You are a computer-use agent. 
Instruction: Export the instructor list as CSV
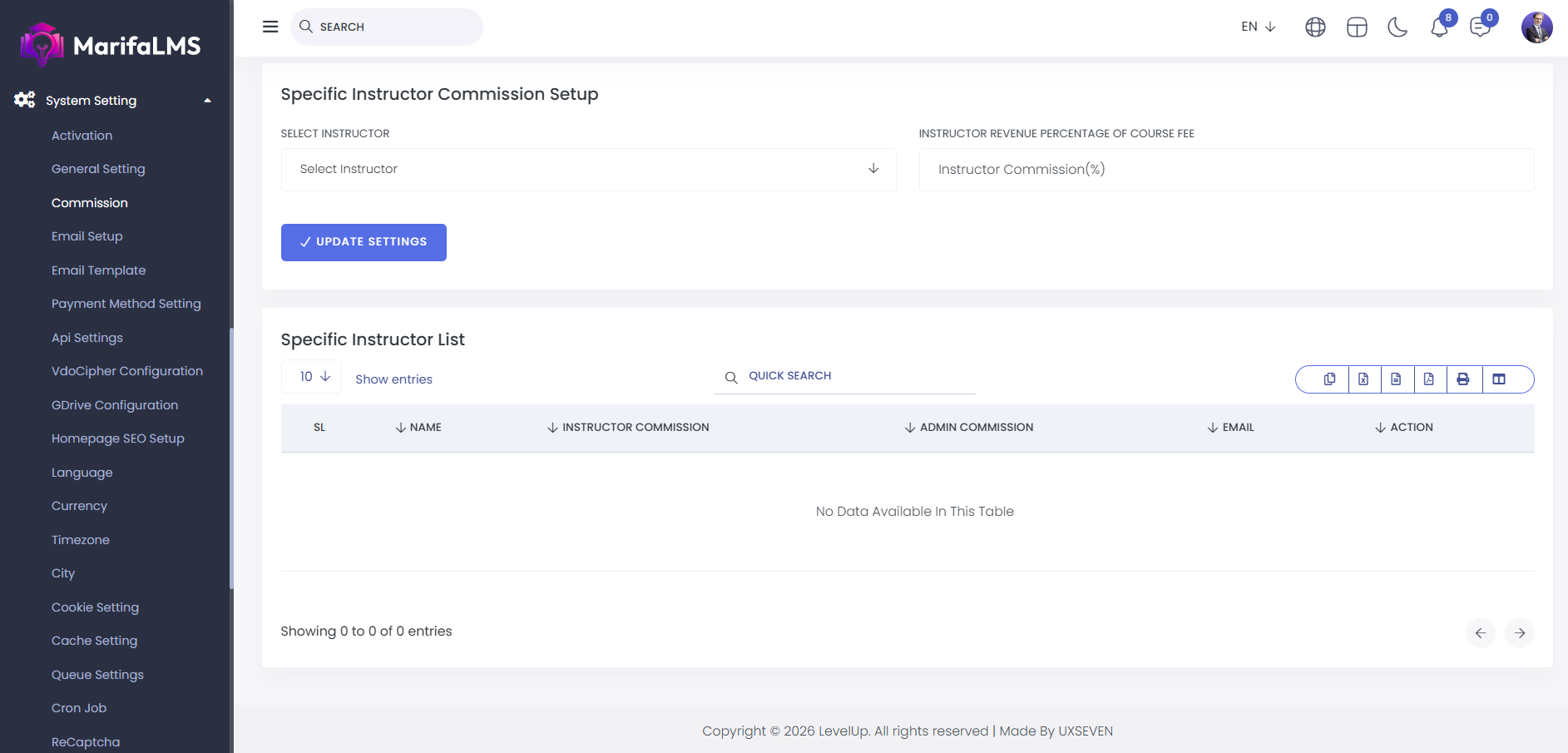1396,379
